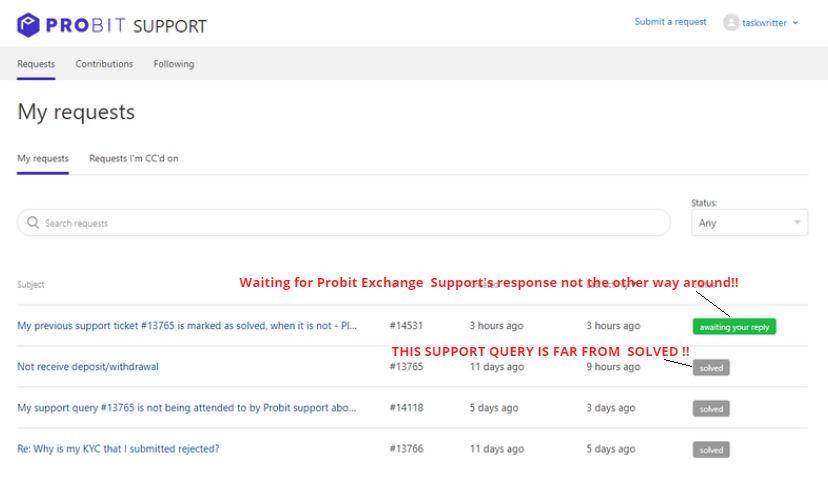Open the taskwritter account dropdown chevron
Screen dimensions: 828x498
pos(795,23)
